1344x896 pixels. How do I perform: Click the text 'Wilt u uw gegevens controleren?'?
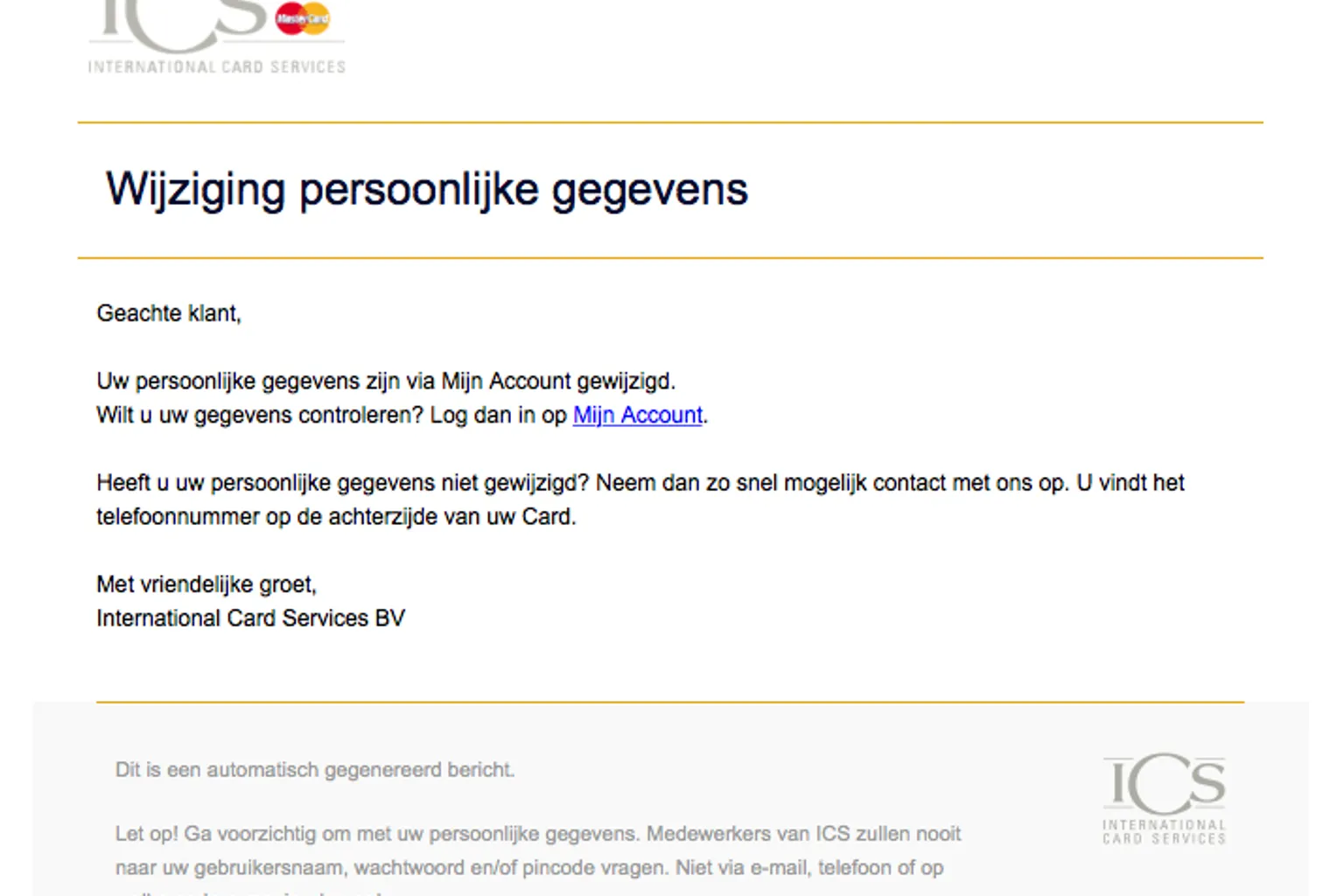pos(260,415)
